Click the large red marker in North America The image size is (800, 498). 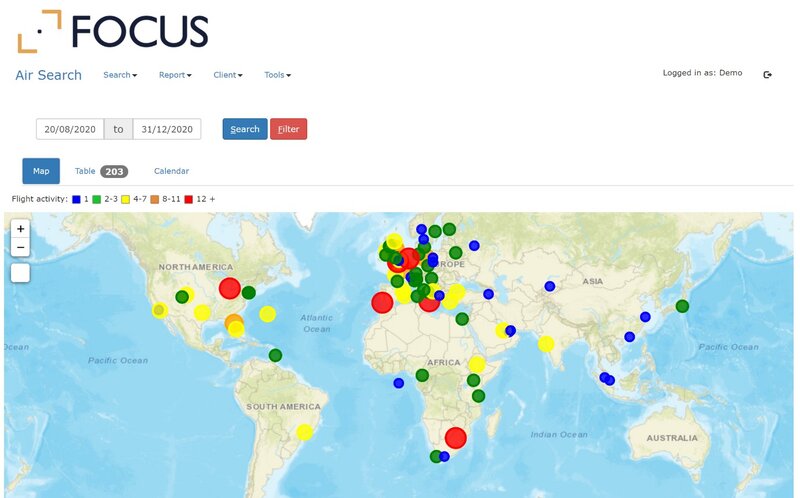[230, 288]
